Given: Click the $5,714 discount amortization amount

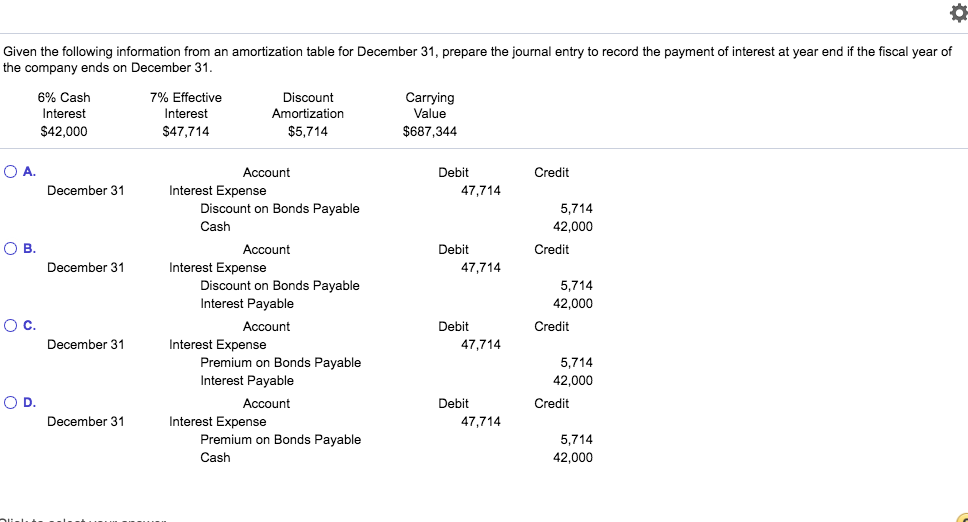Looking at the screenshot, I should 307,131.
